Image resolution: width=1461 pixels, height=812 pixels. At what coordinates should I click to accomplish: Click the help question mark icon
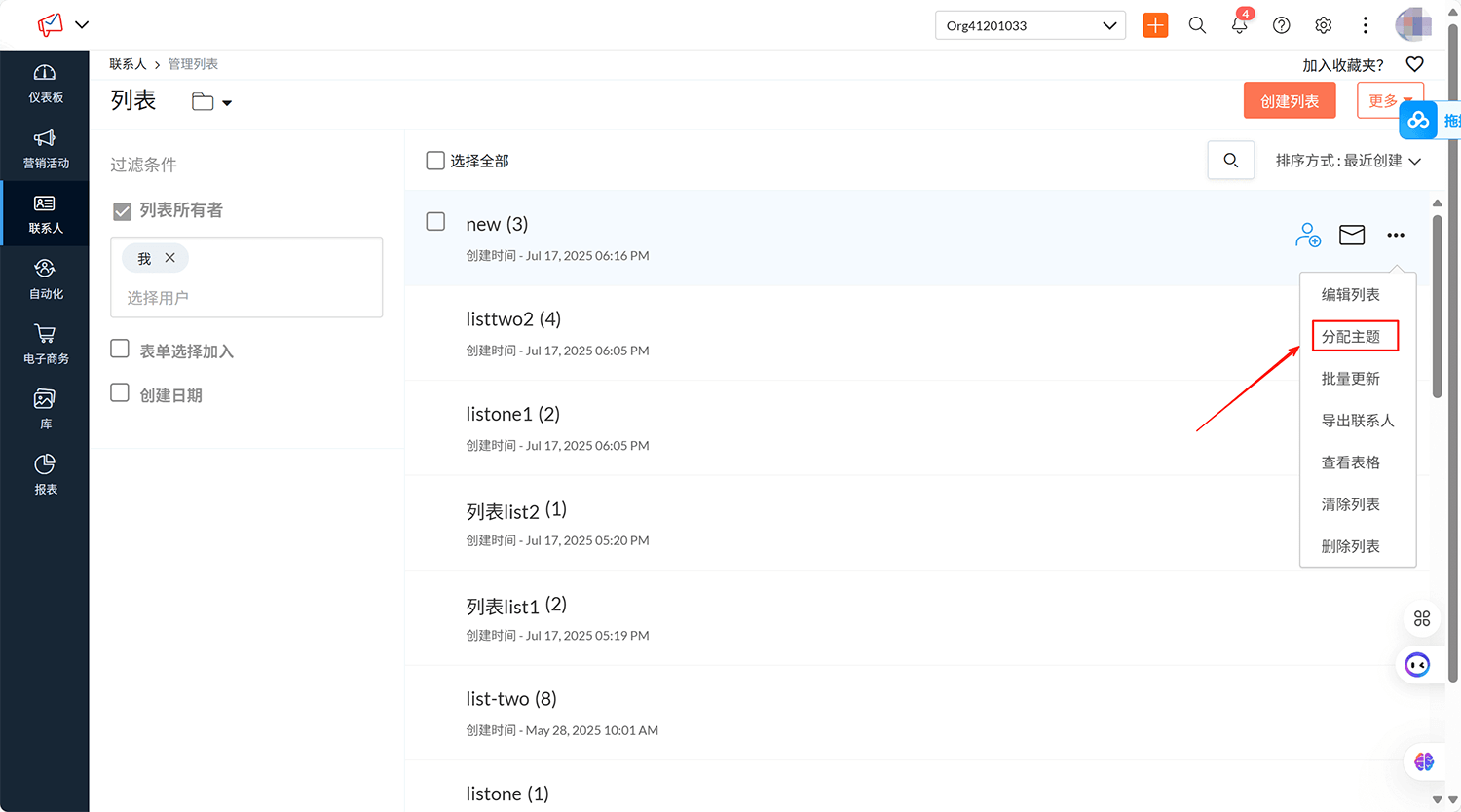click(x=1281, y=25)
